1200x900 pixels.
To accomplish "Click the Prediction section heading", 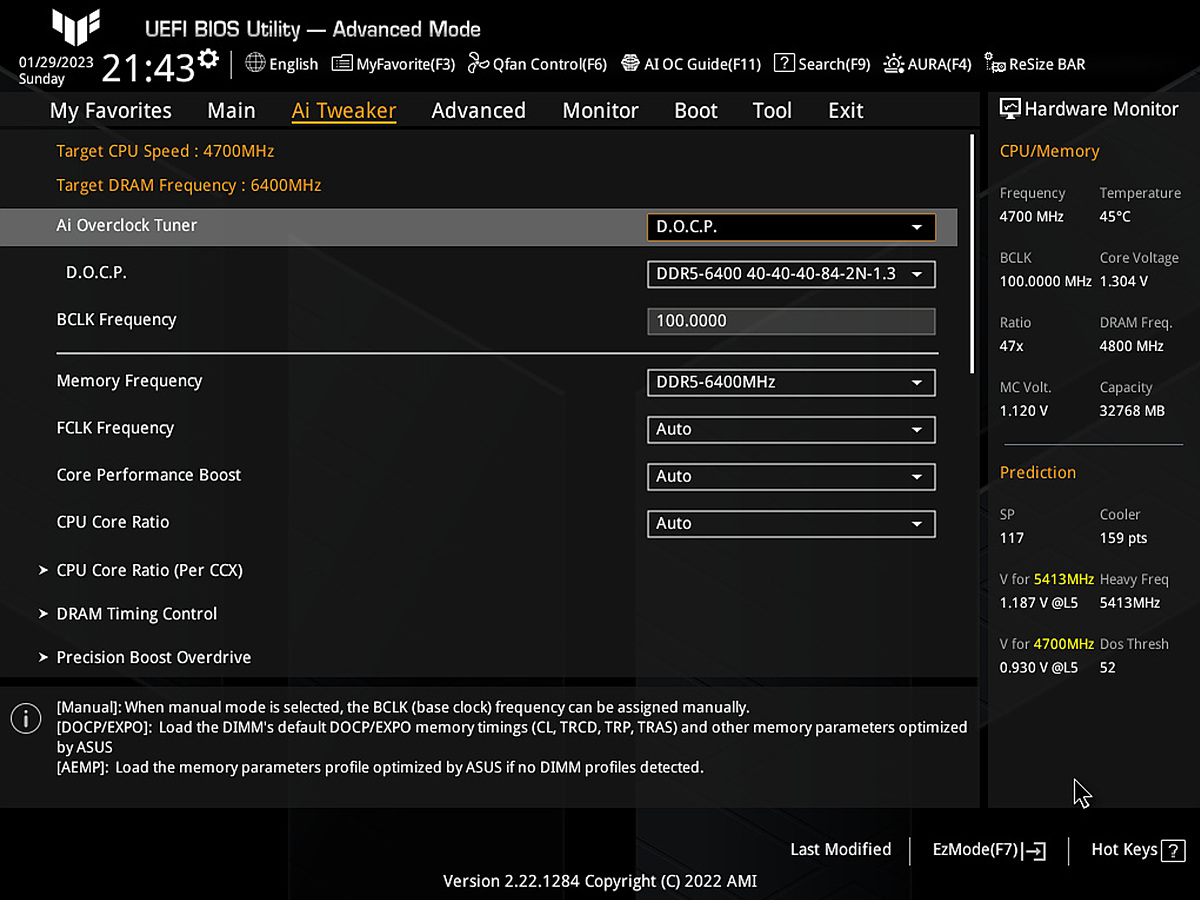I will (1038, 472).
